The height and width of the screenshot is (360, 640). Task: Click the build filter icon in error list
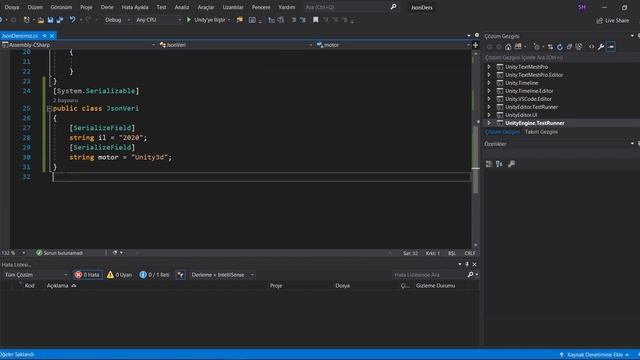point(180,275)
